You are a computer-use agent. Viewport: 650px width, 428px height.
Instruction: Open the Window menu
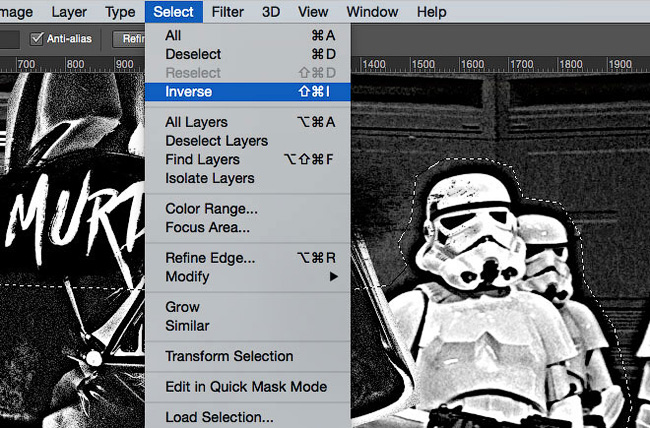point(372,12)
